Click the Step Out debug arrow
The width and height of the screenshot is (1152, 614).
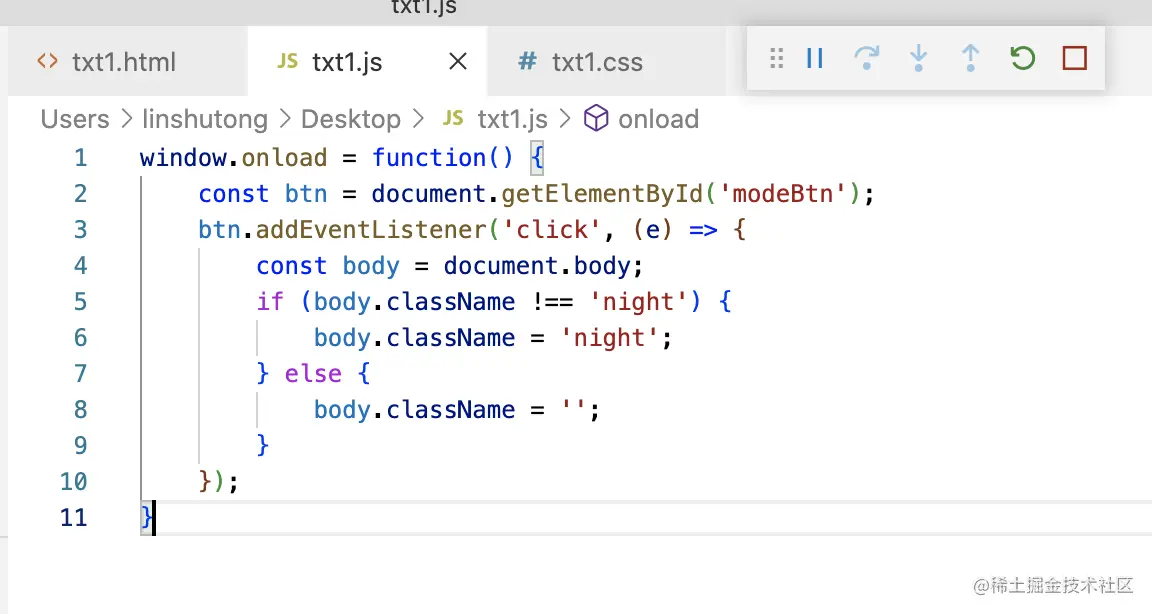coord(971,58)
